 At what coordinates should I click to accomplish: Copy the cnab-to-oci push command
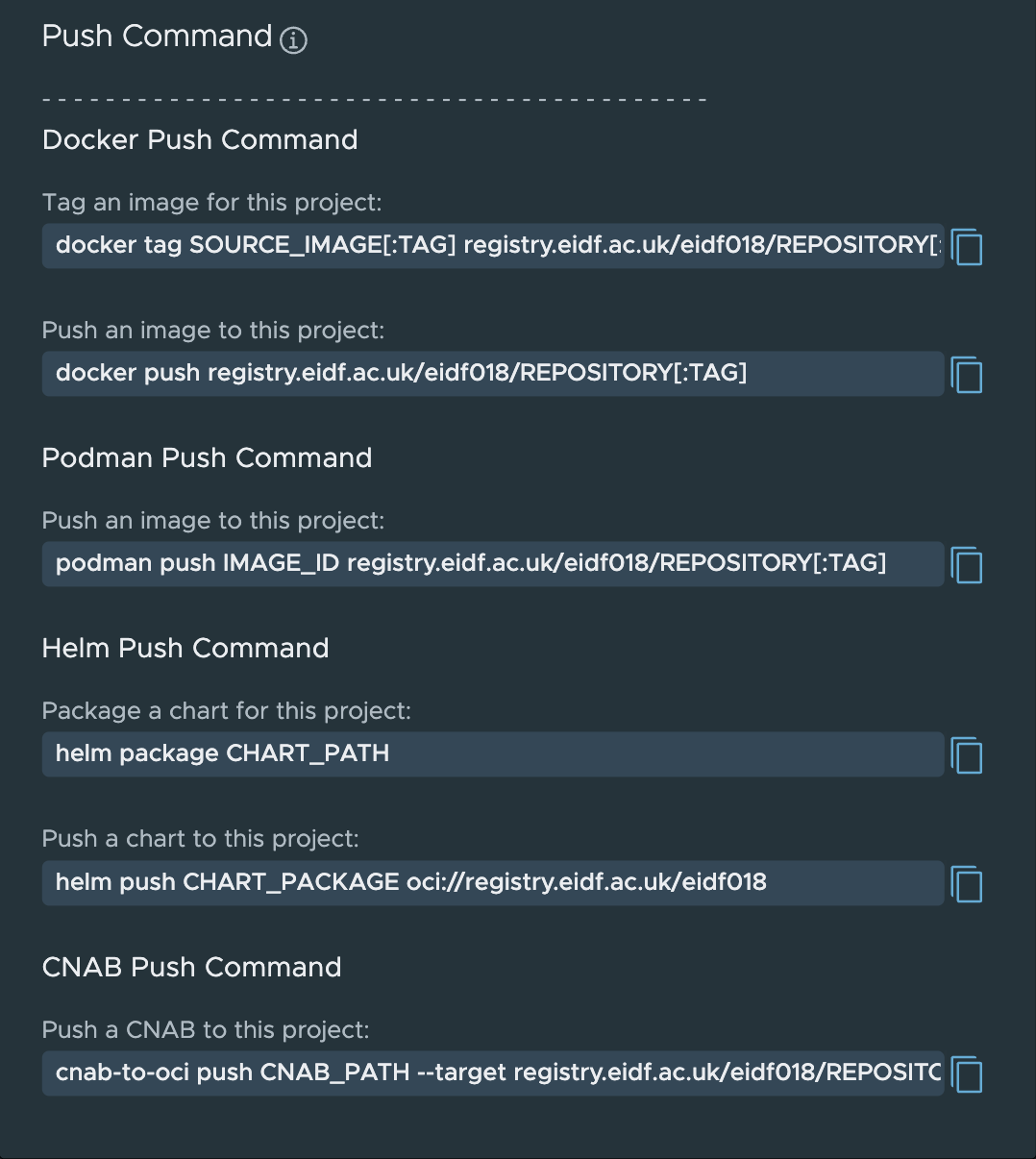point(967,1074)
